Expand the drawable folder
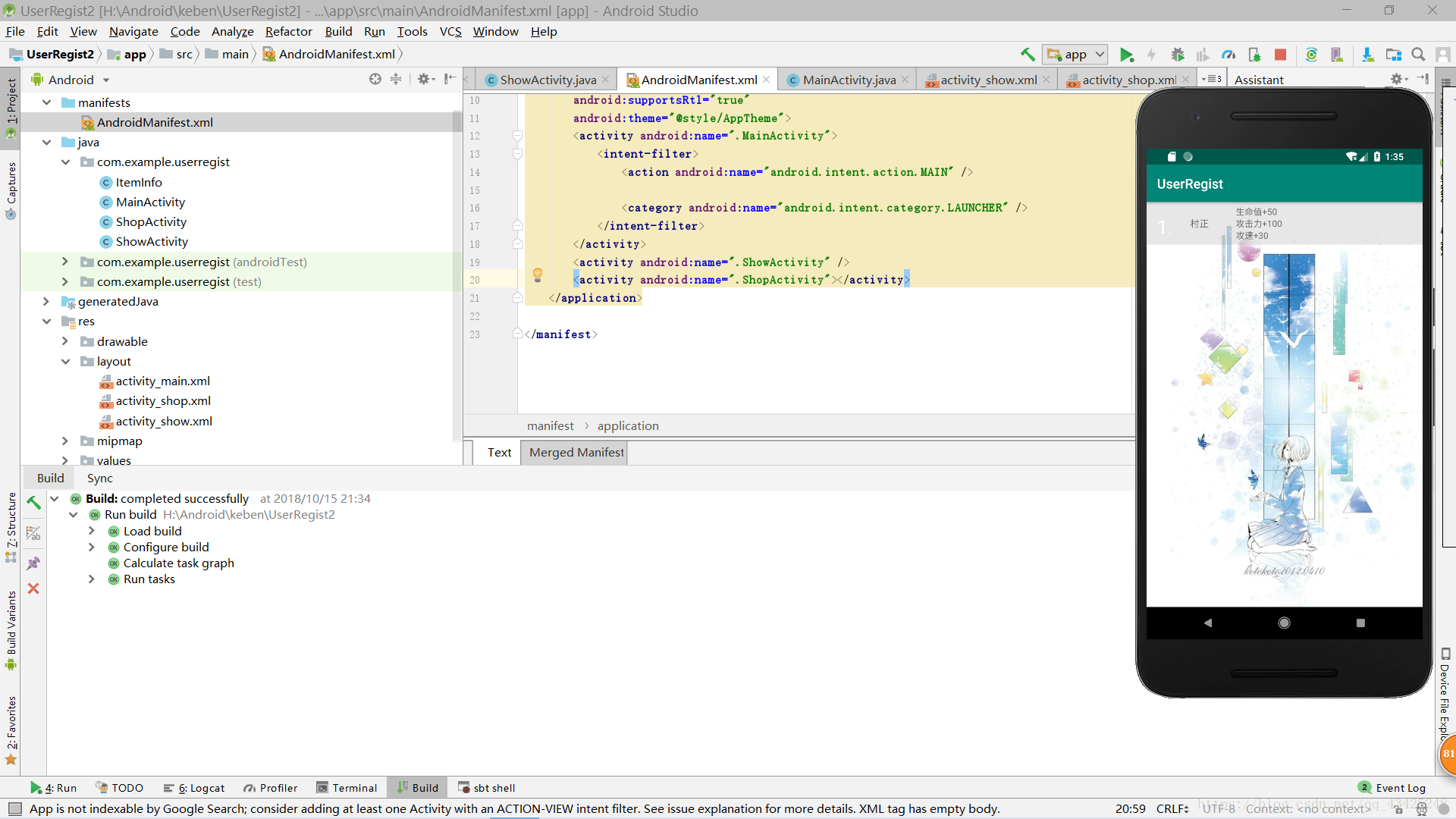Viewport: 1456px width, 819px height. pyautogui.click(x=65, y=341)
